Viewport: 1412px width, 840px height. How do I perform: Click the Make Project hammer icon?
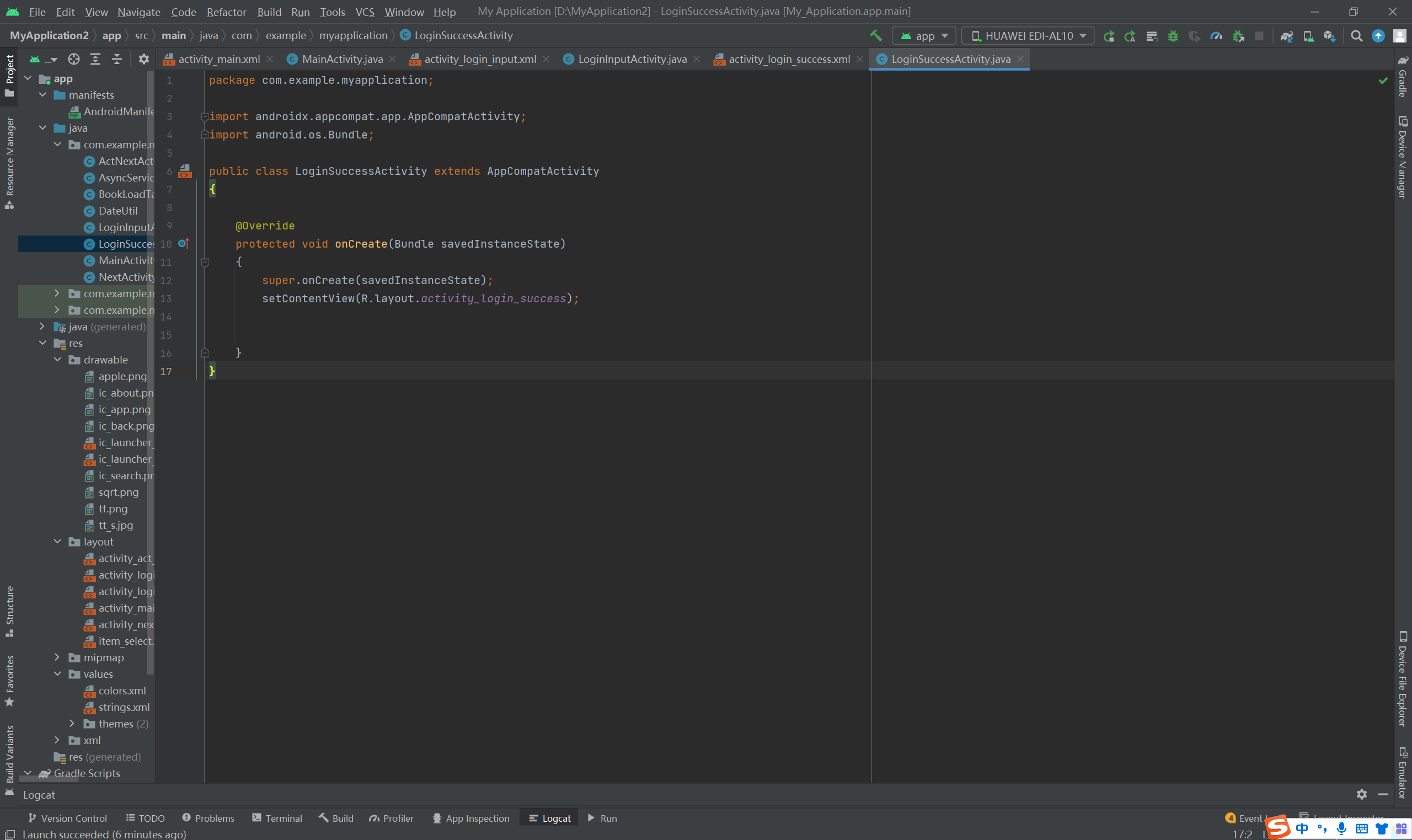(x=875, y=36)
